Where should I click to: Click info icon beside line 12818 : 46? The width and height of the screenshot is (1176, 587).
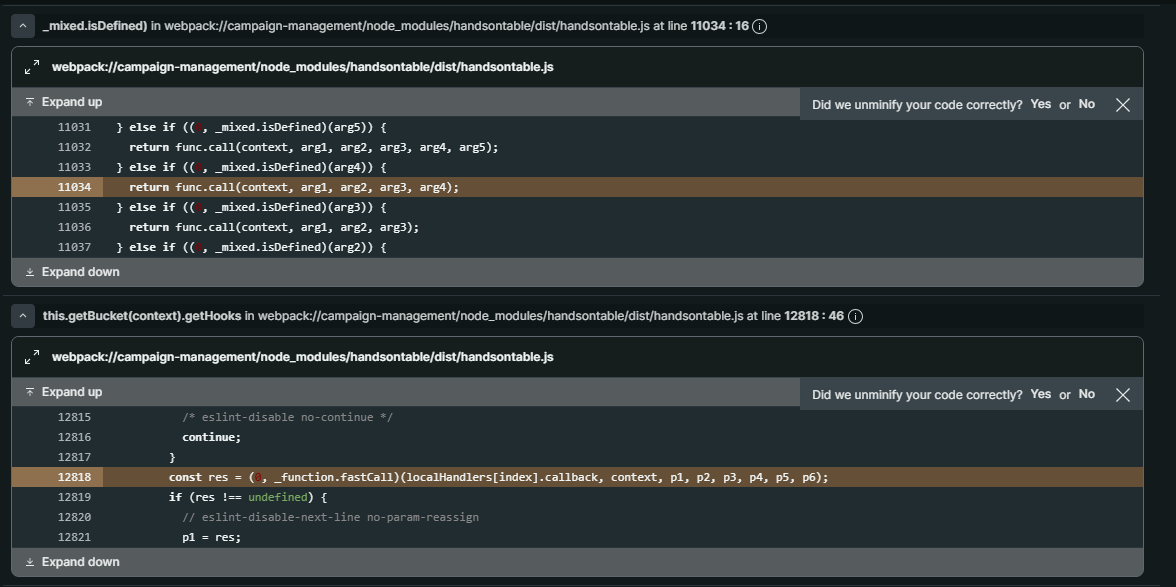click(855, 317)
